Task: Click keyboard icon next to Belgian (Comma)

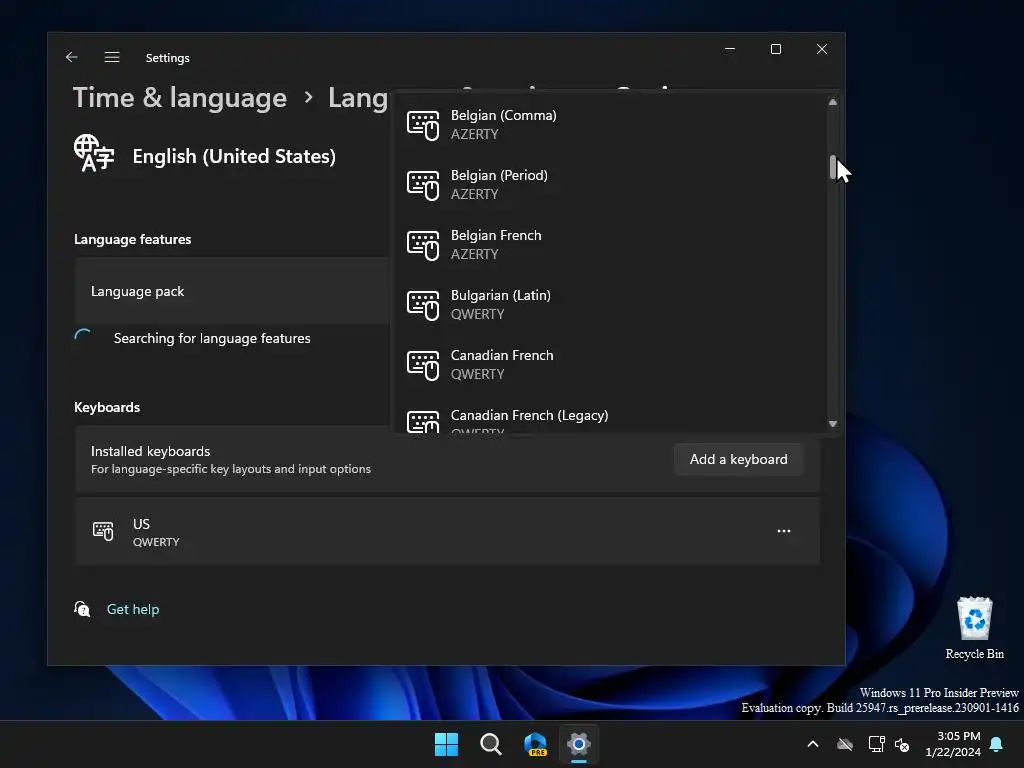Action: click(423, 125)
